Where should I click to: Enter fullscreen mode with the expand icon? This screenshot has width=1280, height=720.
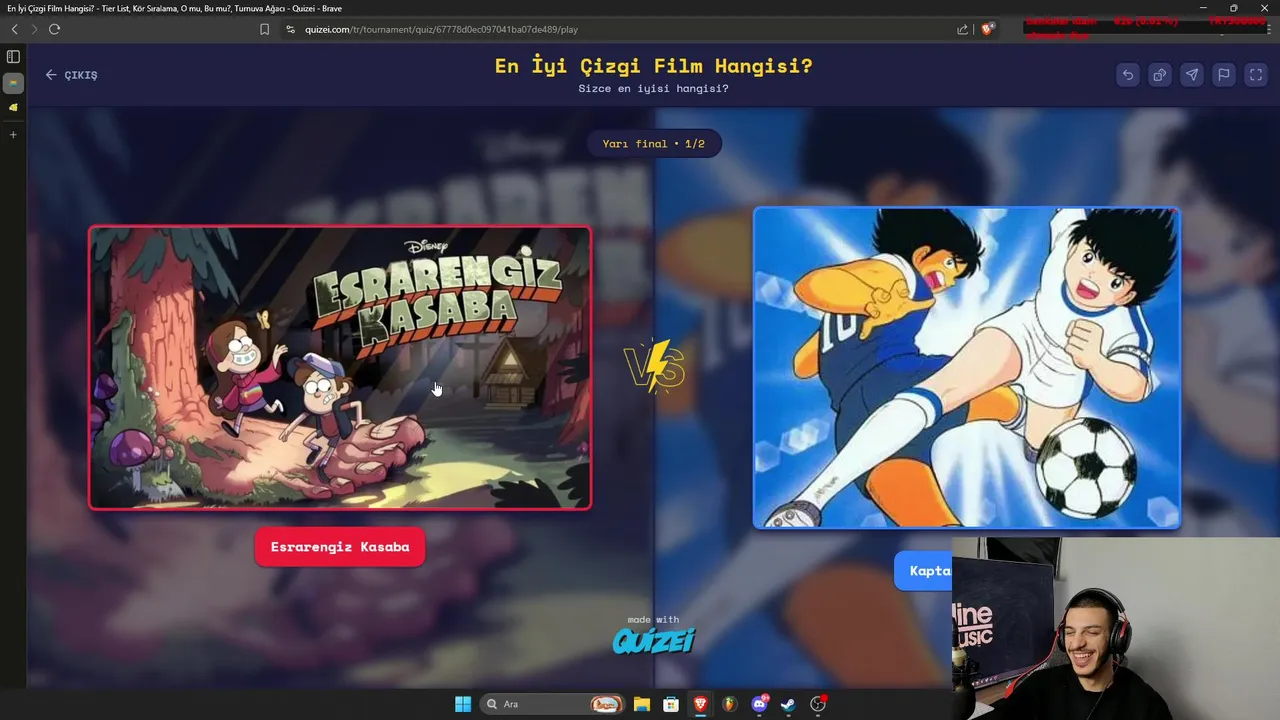point(1255,75)
